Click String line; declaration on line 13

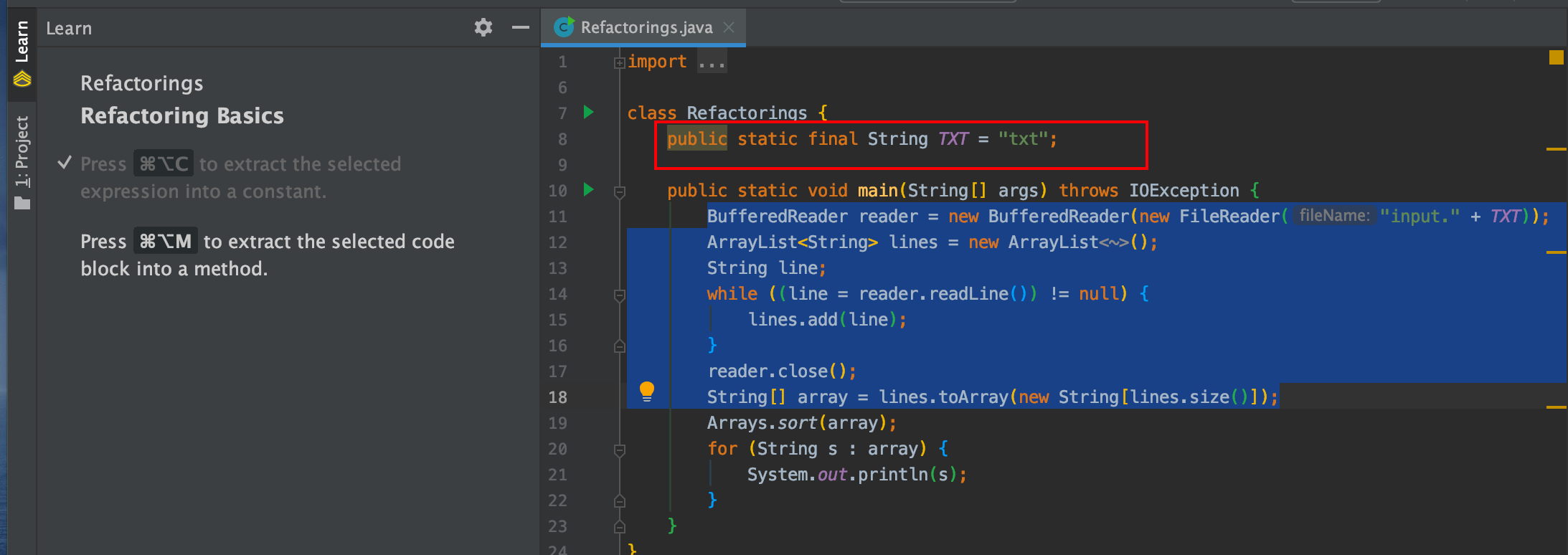point(767,267)
